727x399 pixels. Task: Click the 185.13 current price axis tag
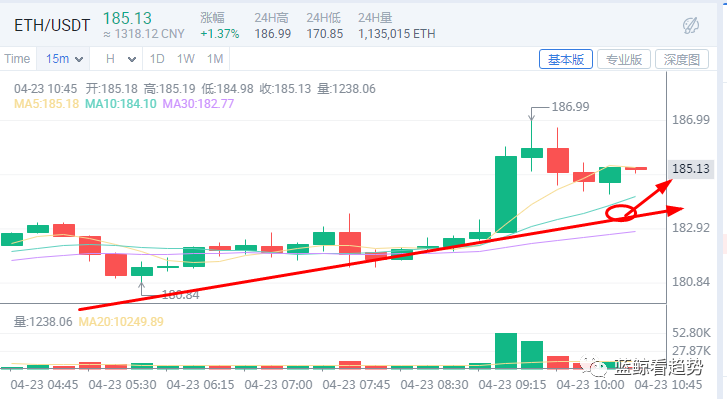point(690,169)
